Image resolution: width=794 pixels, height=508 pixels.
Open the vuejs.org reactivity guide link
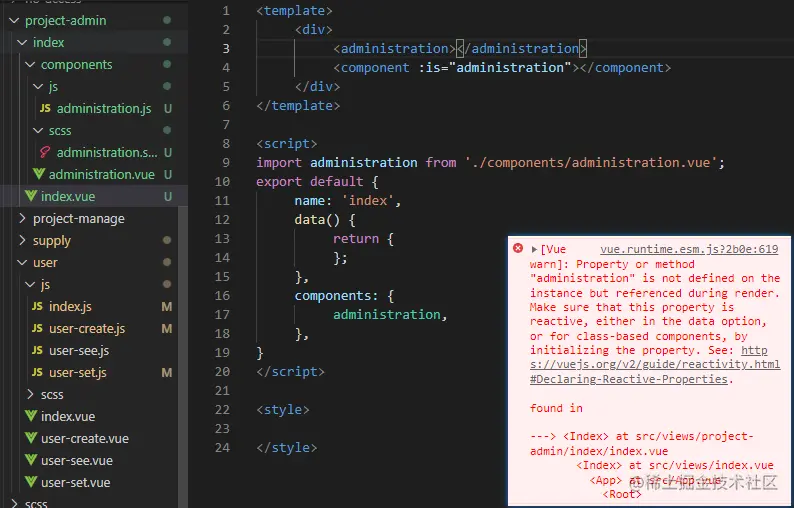pyautogui.click(x=655, y=365)
